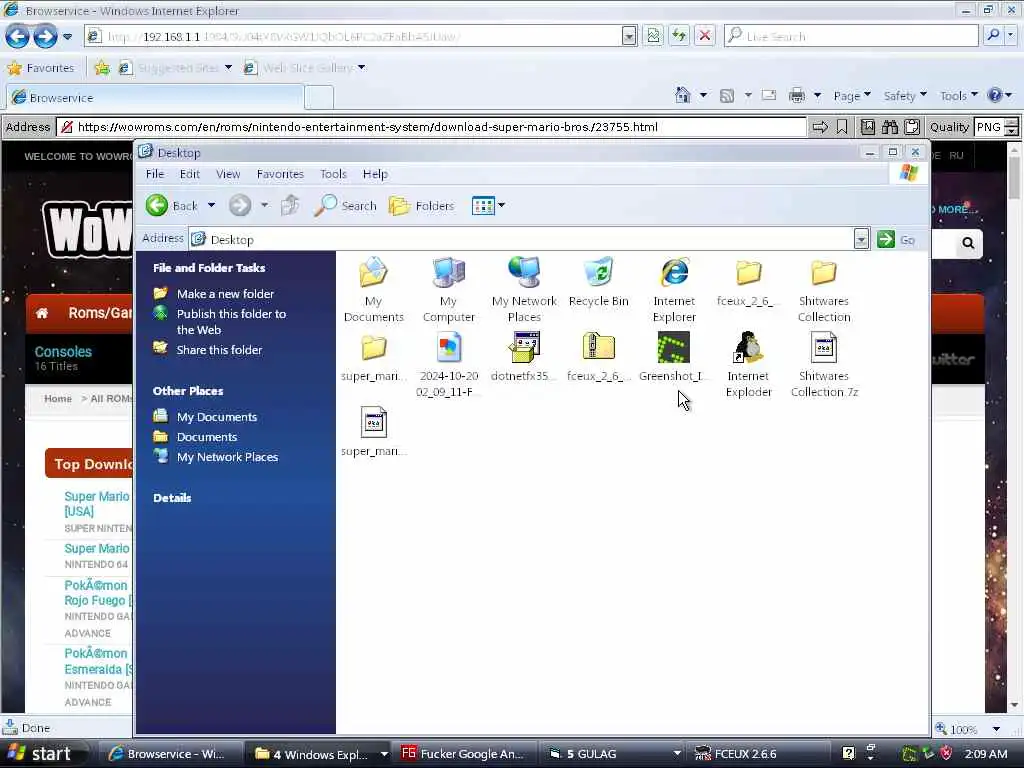The width and height of the screenshot is (1024, 768).
Task: Open IE Page menu dropdown
Action: click(x=852, y=96)
